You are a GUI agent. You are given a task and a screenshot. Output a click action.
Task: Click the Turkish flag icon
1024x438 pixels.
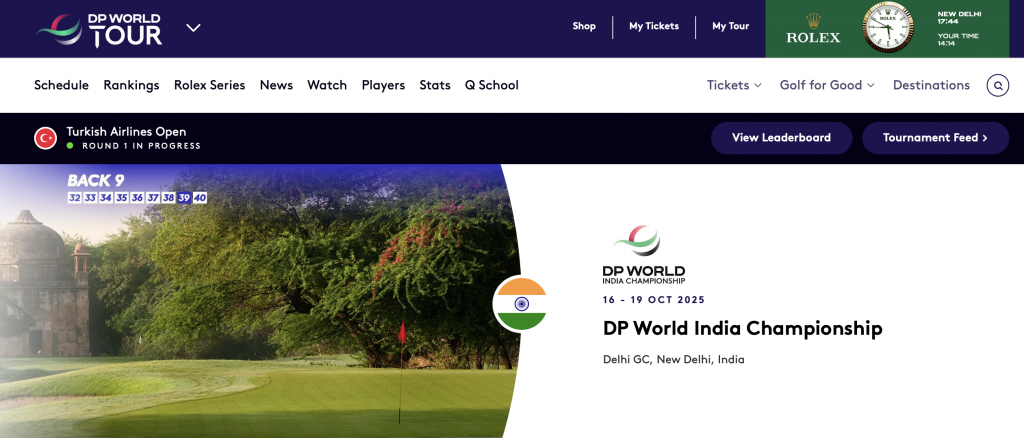pos(46,138)
